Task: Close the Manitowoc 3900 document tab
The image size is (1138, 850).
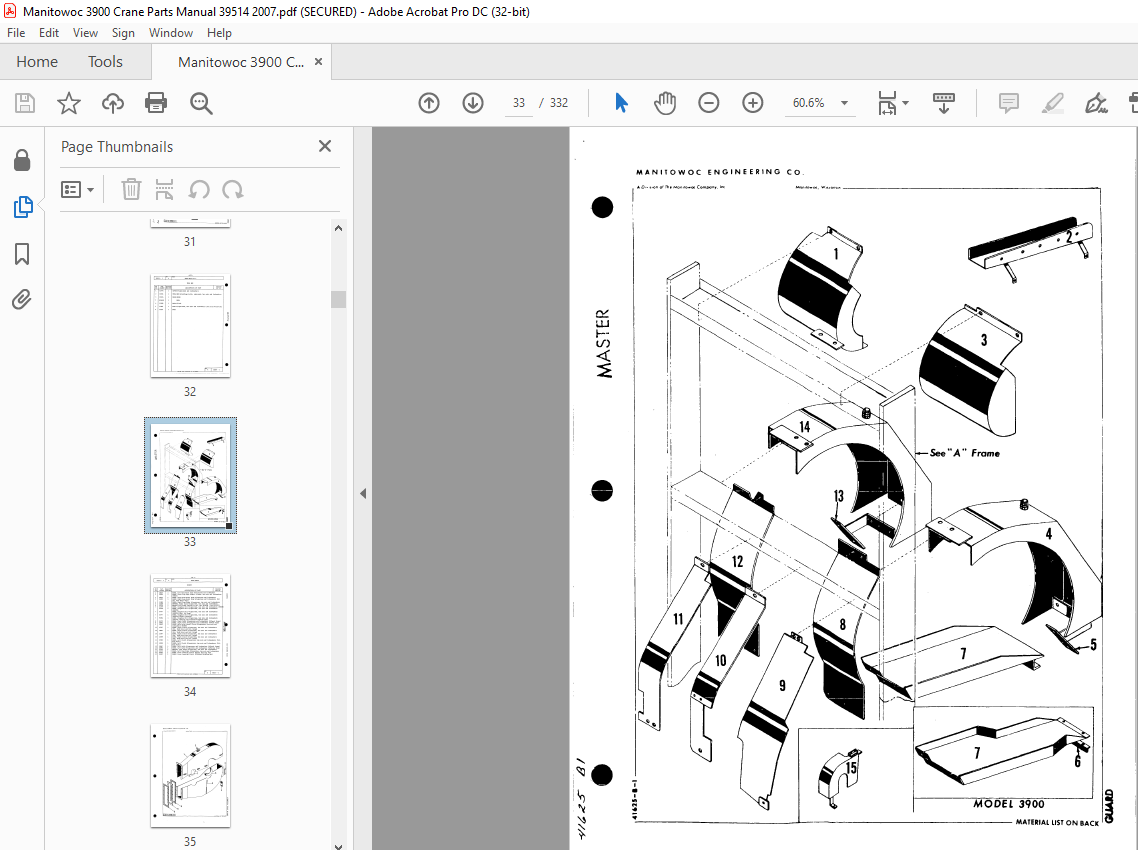Action: coord(318,62)
